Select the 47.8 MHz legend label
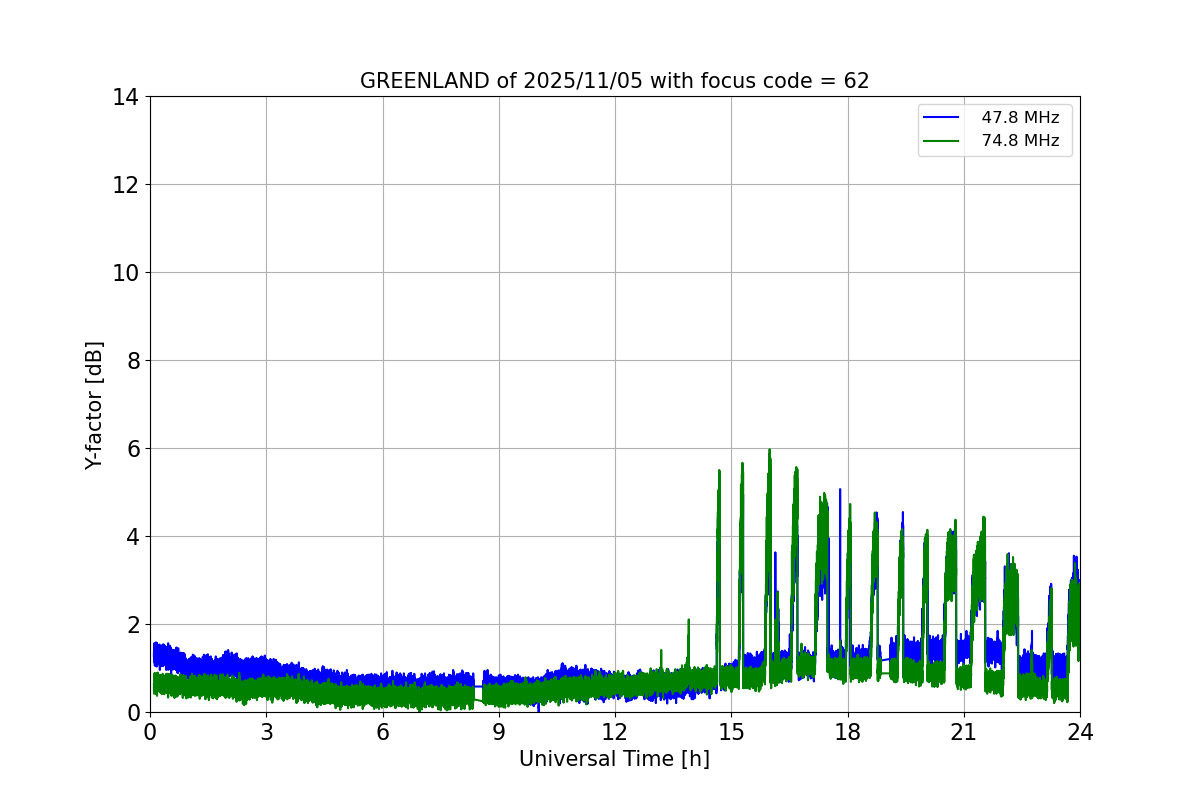Screen dimensions: 1200x800 [x=1020, y=118]
